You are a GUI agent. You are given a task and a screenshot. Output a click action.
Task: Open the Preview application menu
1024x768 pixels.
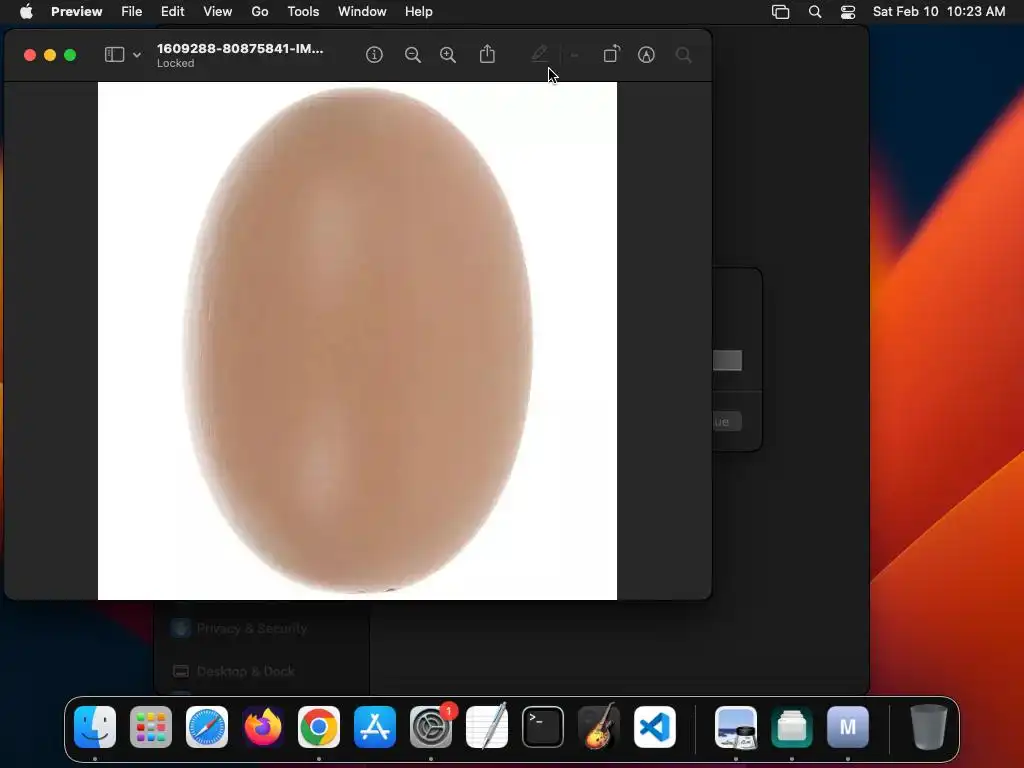pyautogui.click(x=76, y=11)
